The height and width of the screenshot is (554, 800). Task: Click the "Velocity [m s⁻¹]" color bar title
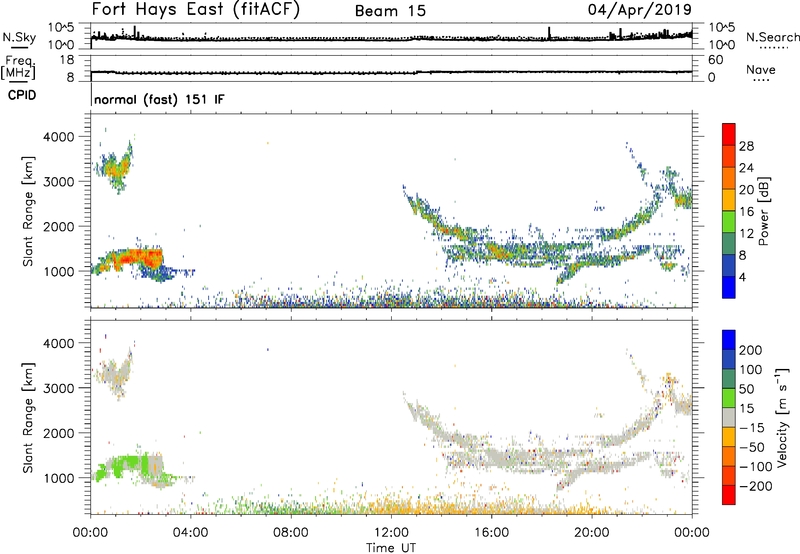pos(781,417)
